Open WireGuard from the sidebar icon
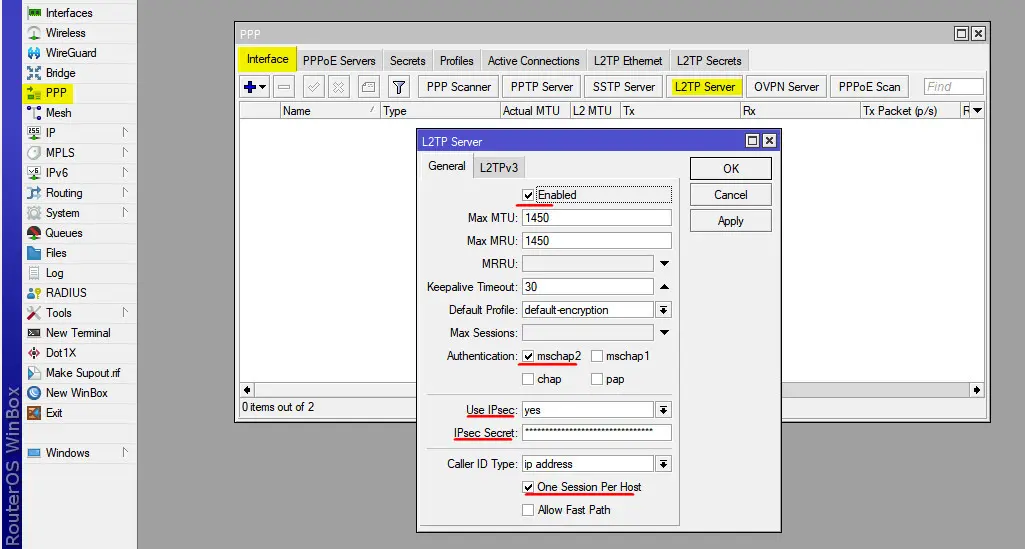 click(34, 53)
